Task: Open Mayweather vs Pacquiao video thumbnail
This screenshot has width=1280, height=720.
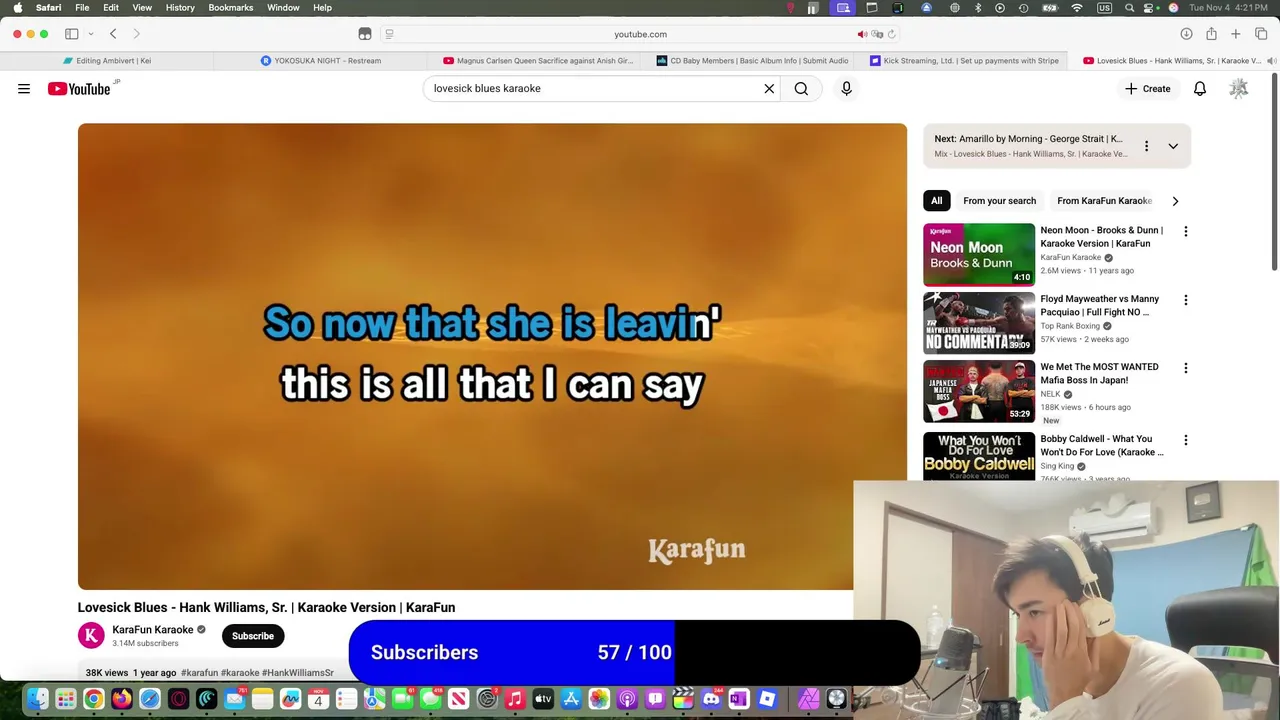Action: coord(979,323)
